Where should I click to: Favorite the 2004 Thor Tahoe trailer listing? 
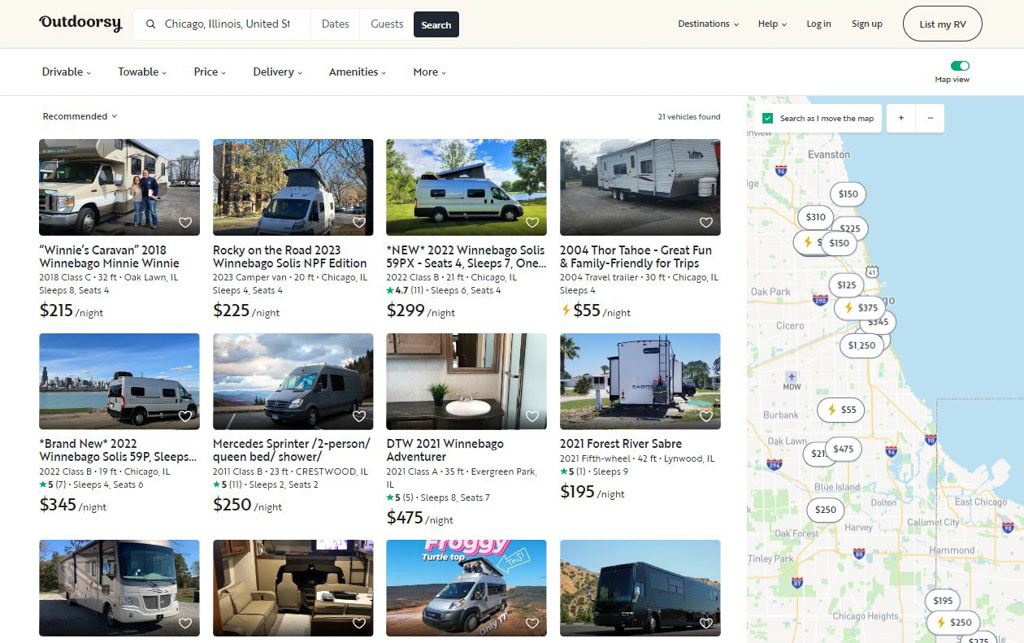706,222
